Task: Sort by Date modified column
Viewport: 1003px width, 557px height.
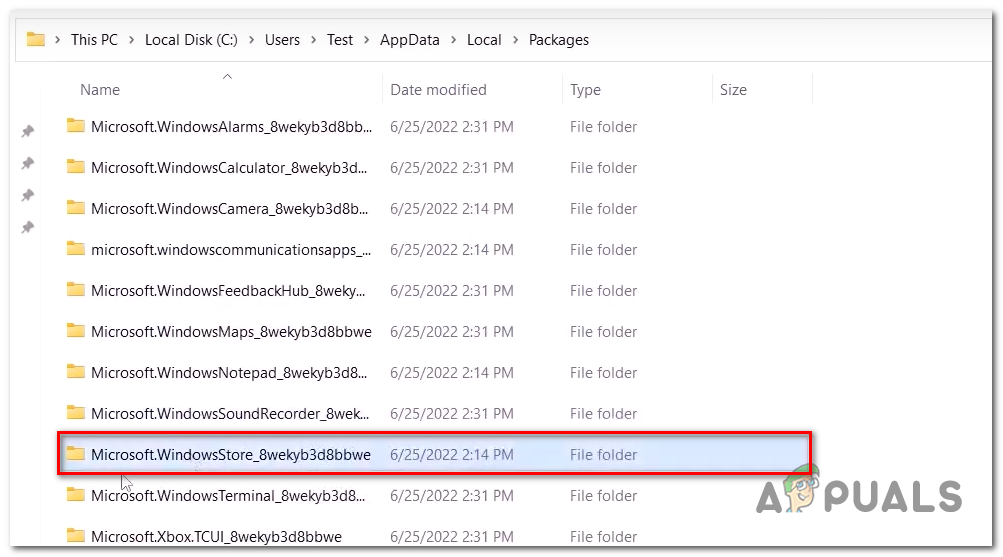Action: click(x=438, y=90)
